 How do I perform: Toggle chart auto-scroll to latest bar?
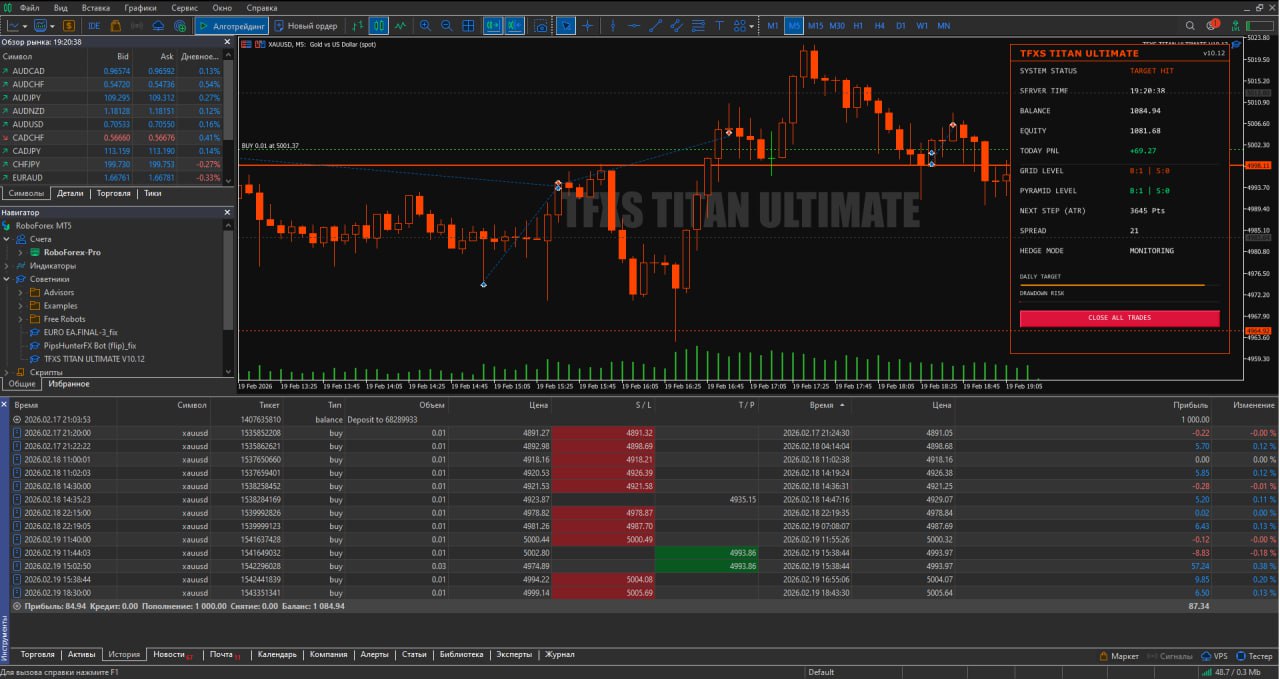493,26
